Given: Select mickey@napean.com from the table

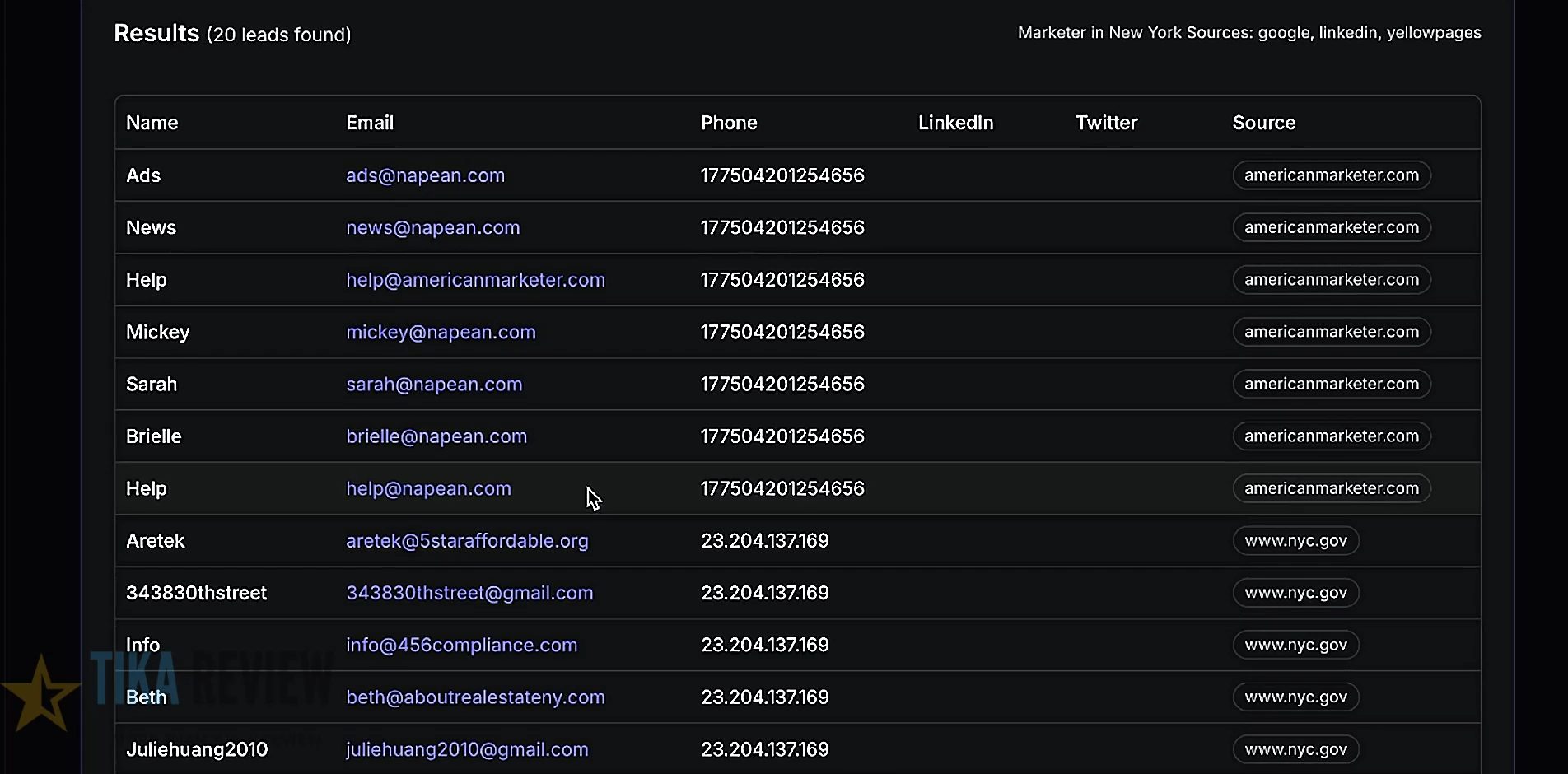Looking at the screenshot, I should point(441,332).
